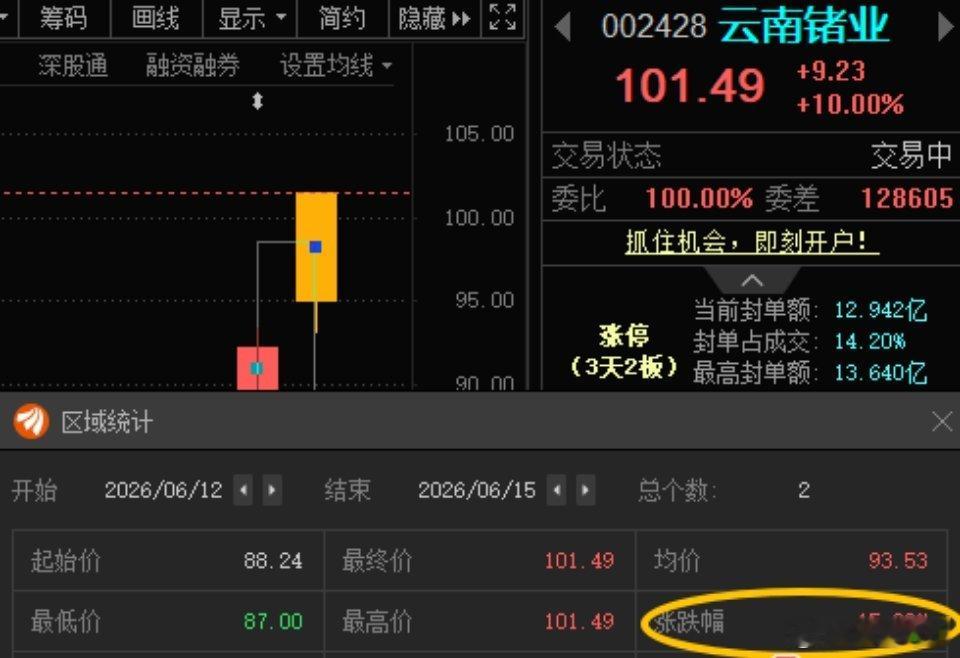This screenshot has width=960, height=658.
Task: Open the 筹码 chip distribution view
Action: (x=64, y=18)
